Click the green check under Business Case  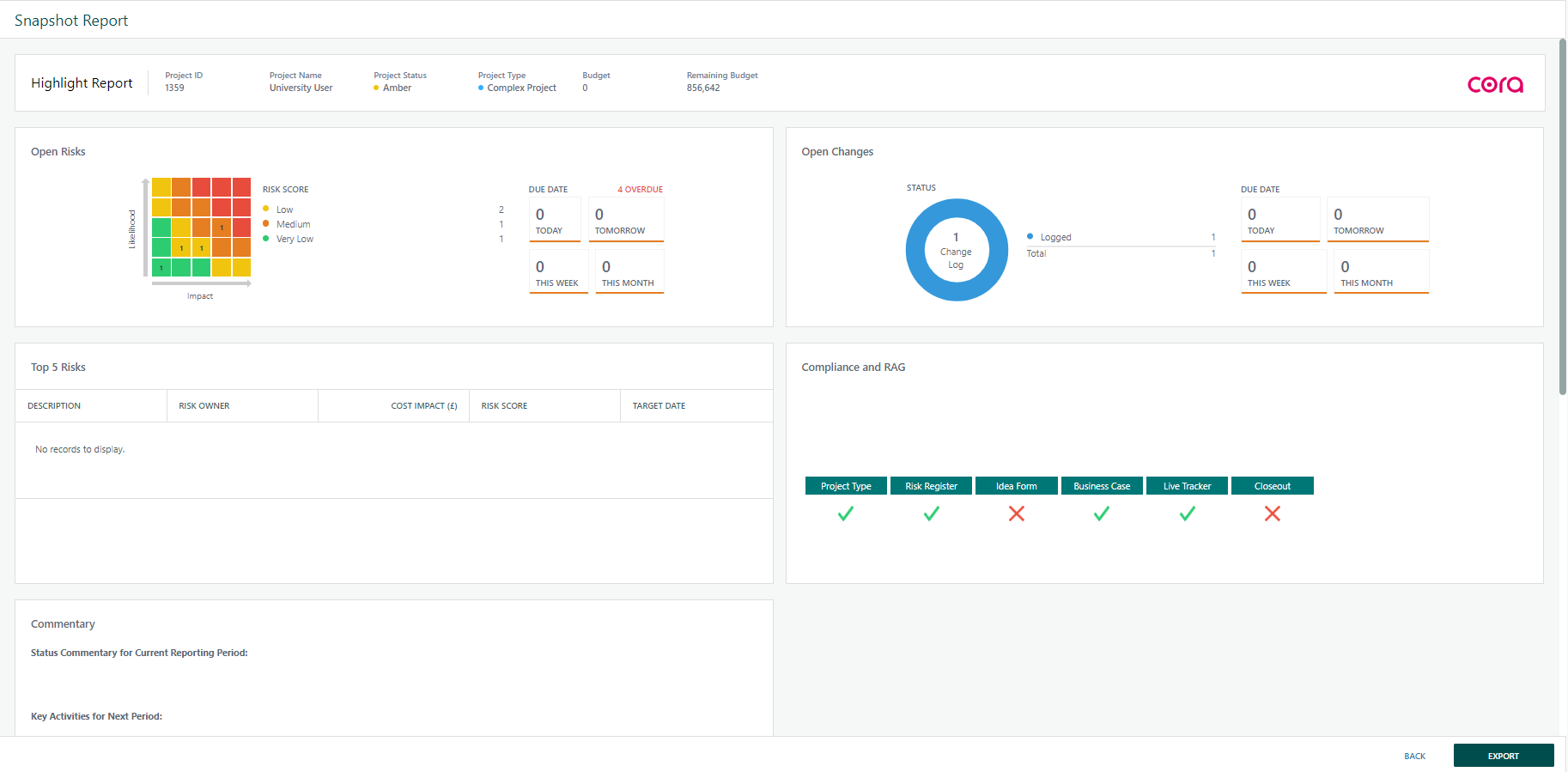(x=1102, y=514)
